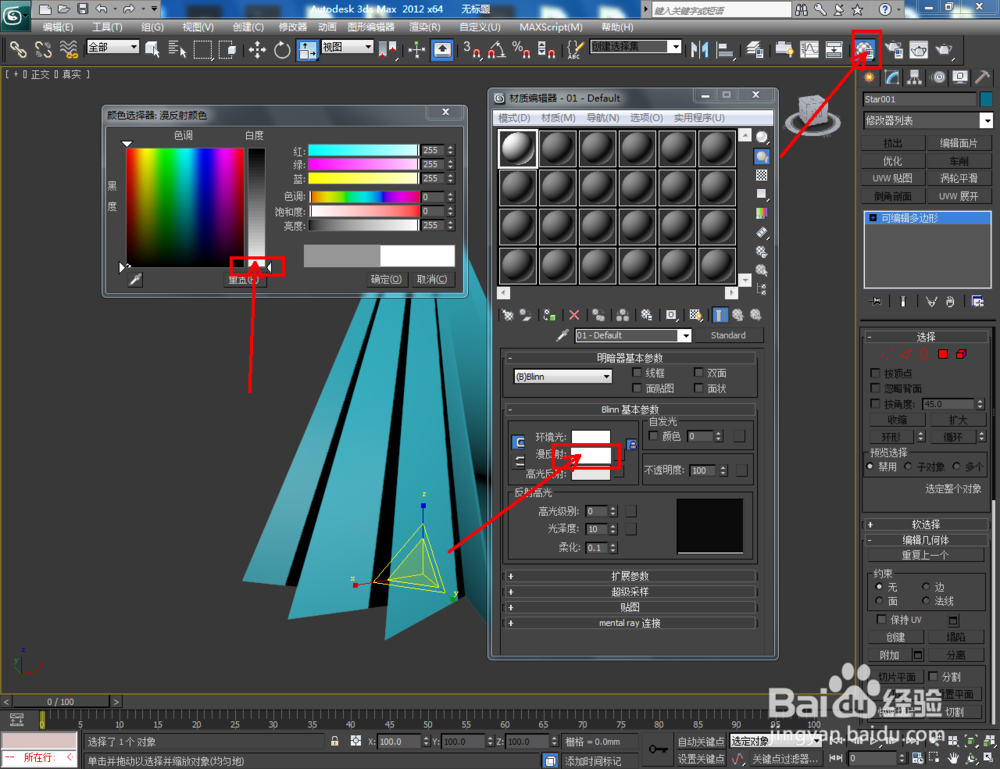Click Reset Map/Mtl red X icon
1000x769 pixels.
coord(574,315)
